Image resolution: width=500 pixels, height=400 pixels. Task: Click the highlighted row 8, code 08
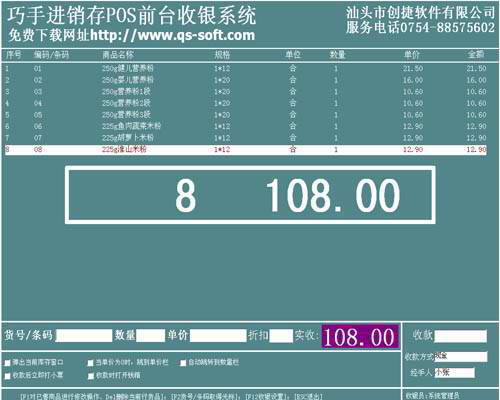[246, 149]
